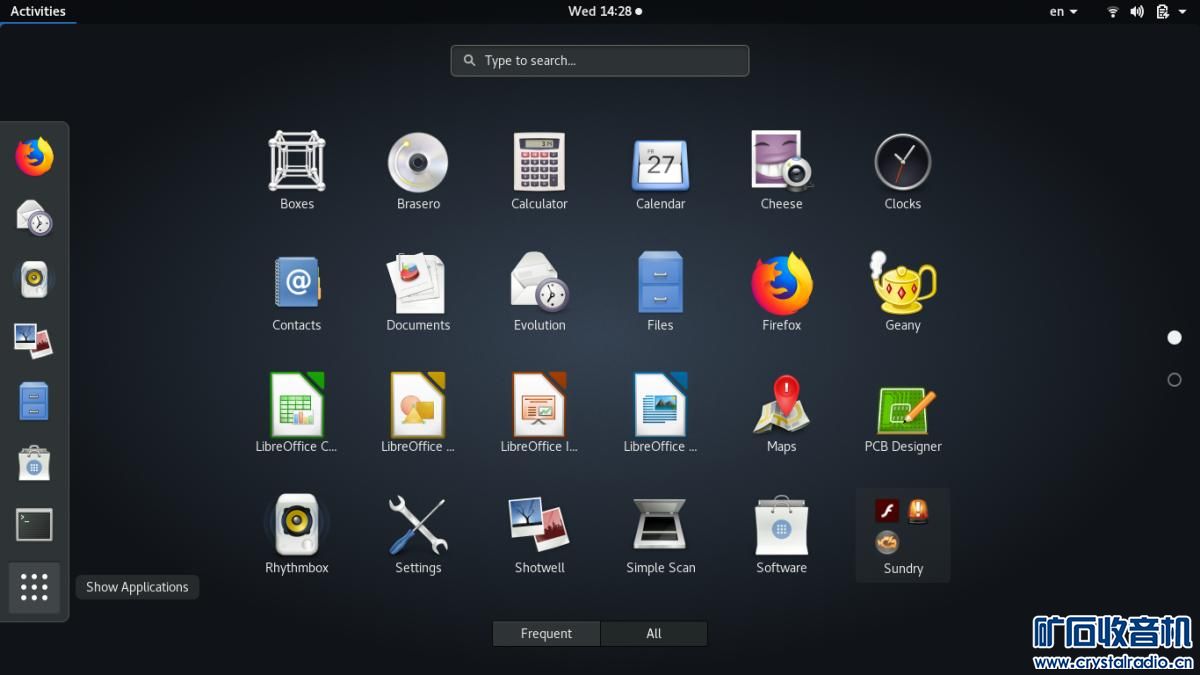Open Terminal from the dock
The height and width of the screenshot is (675, 1200).
(x=34, y=525)
